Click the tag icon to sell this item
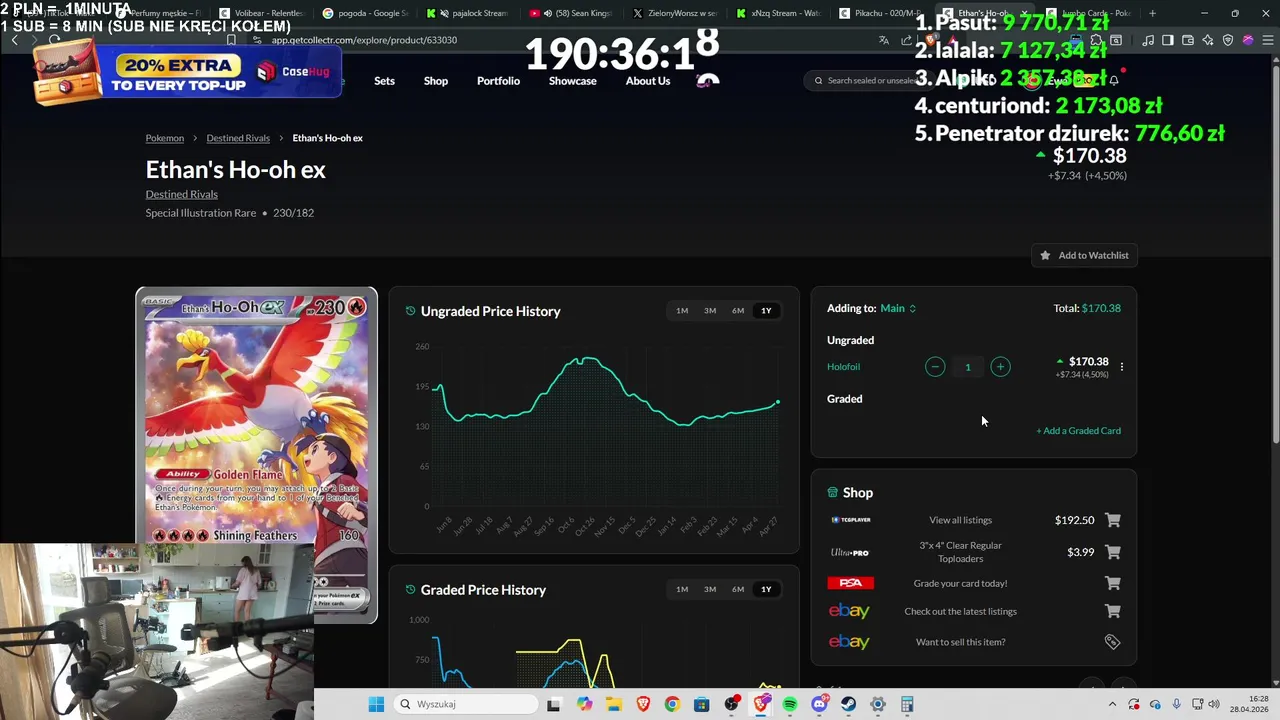Screen dimensions: 1280x720 [1112, 642]
